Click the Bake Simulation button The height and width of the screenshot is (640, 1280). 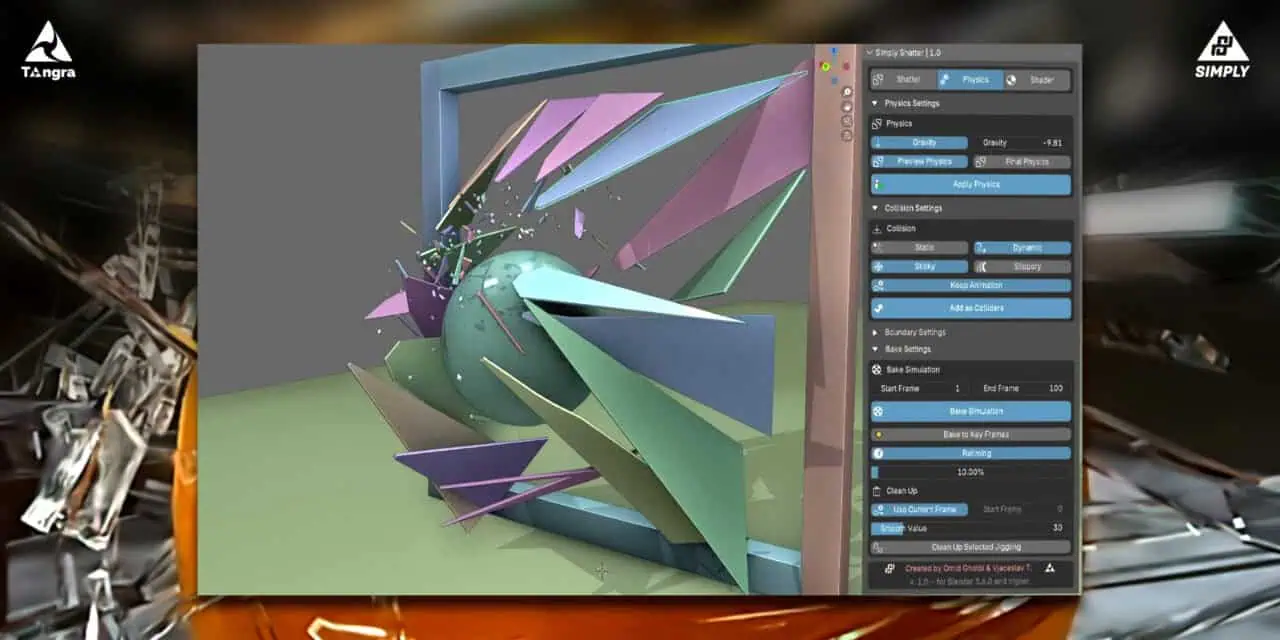971,411
